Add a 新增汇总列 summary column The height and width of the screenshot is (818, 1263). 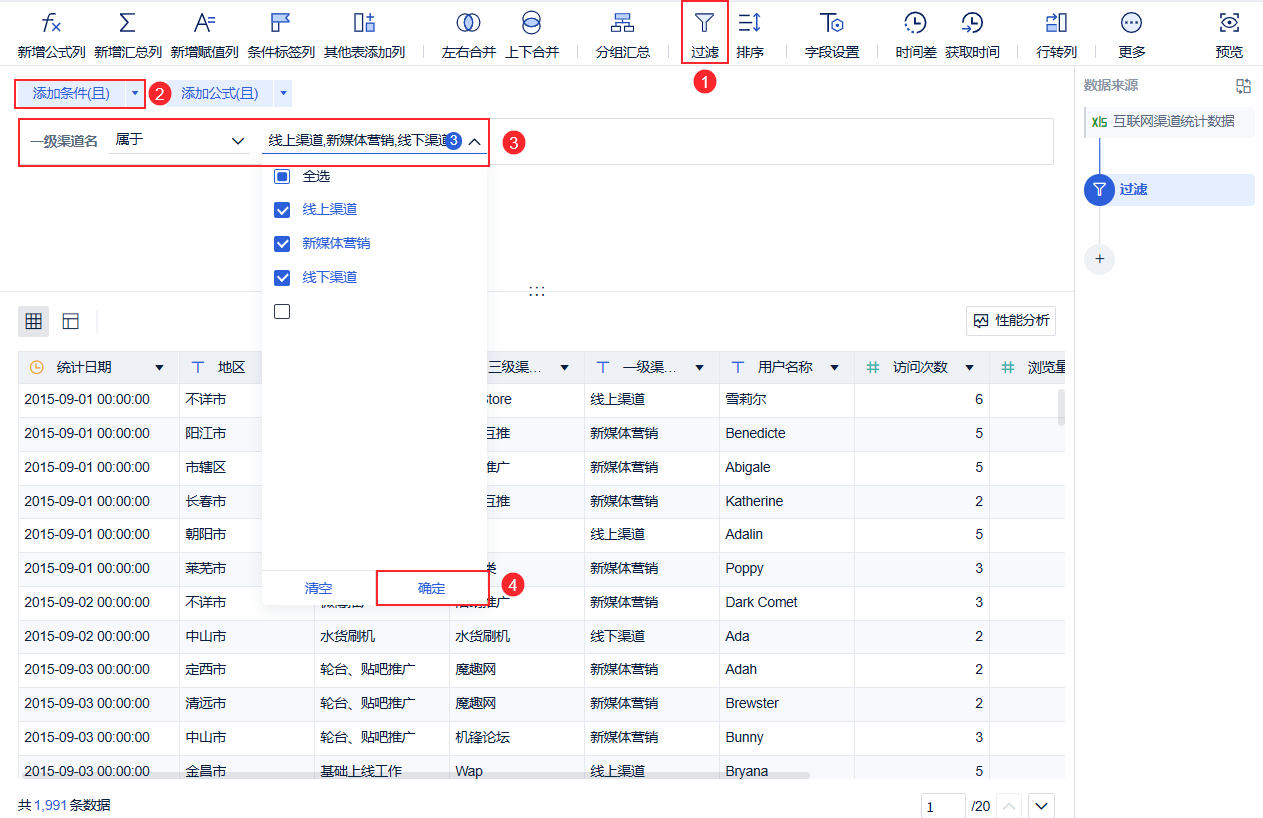point(127,36)
